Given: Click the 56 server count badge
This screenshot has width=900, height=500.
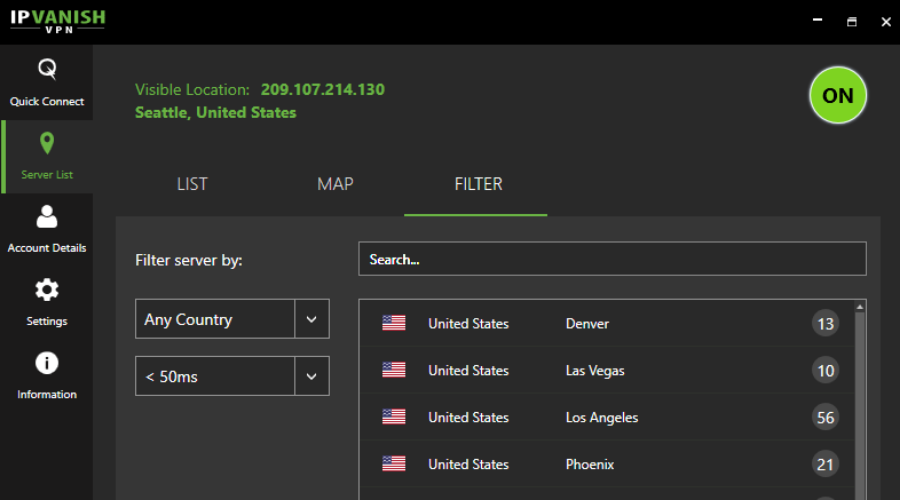Looking at the screenshot, I should click(x=825, y=418).
